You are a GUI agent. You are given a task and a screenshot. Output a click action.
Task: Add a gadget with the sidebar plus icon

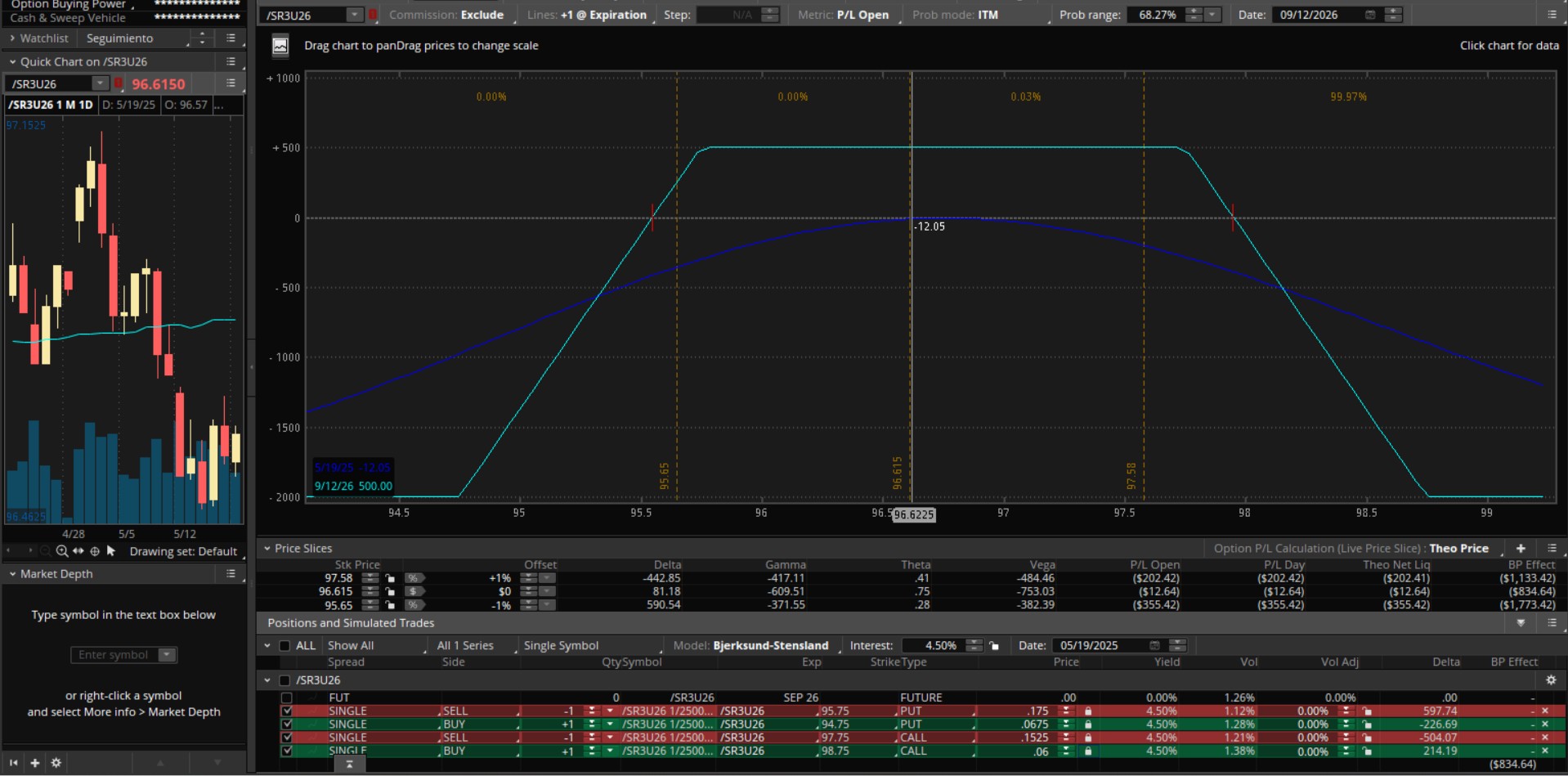click(34, 762)
